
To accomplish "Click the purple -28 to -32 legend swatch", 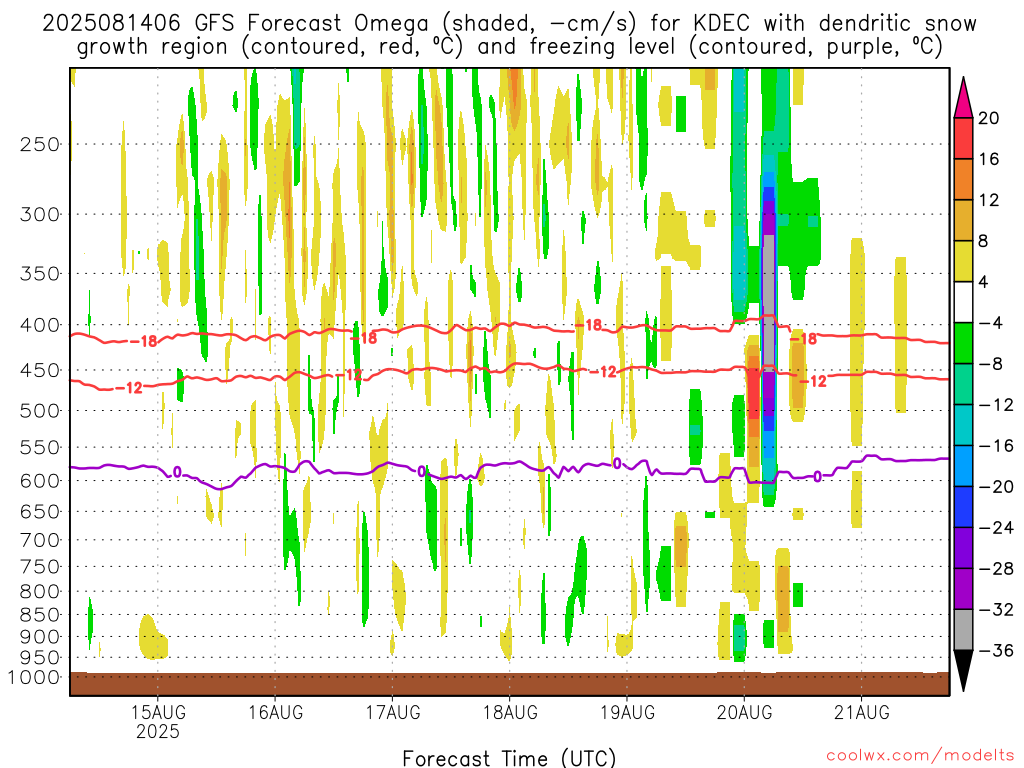I will [x=963, y=589].
